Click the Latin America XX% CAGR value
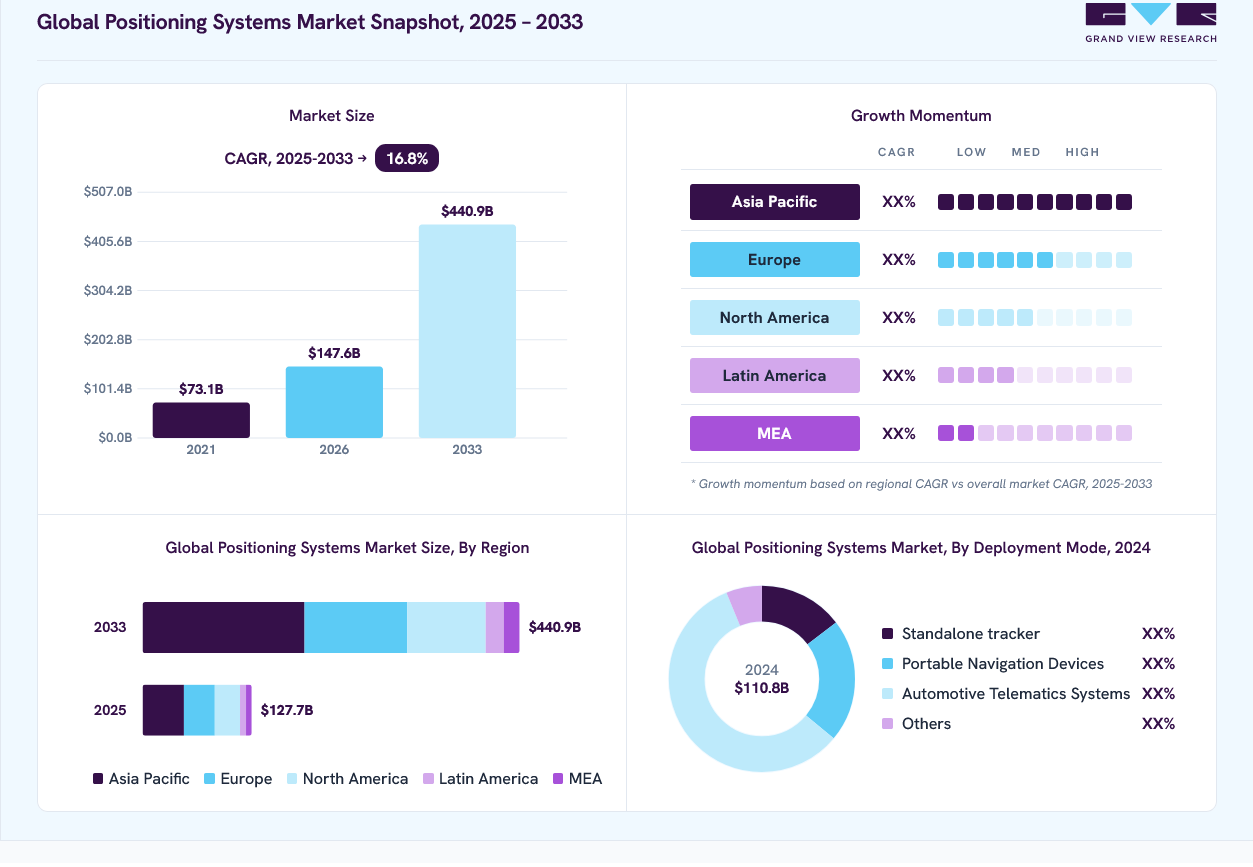Viewport: 1253px width, 867px height. [899, 376]
